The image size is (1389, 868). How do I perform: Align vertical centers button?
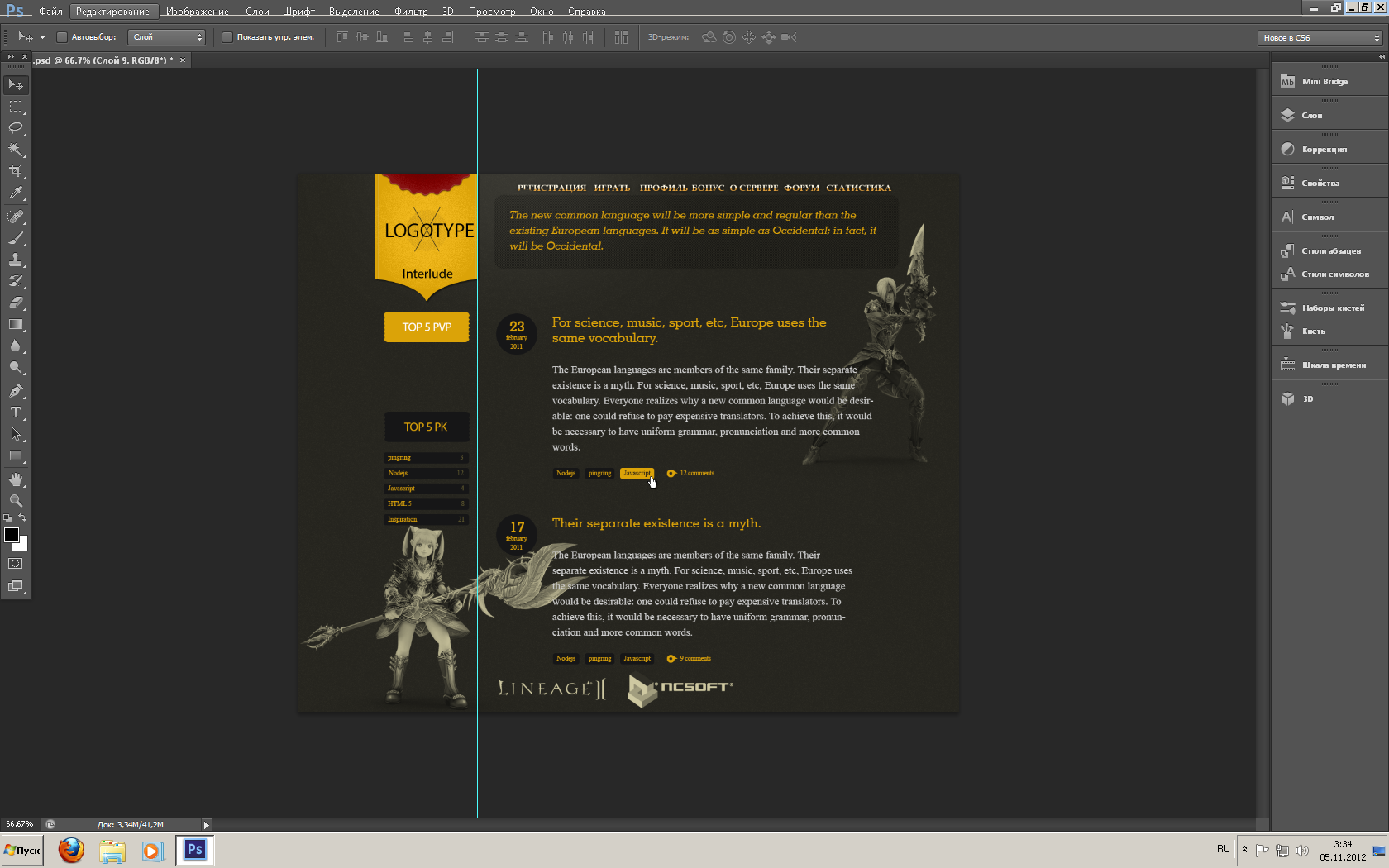point(362,37)
